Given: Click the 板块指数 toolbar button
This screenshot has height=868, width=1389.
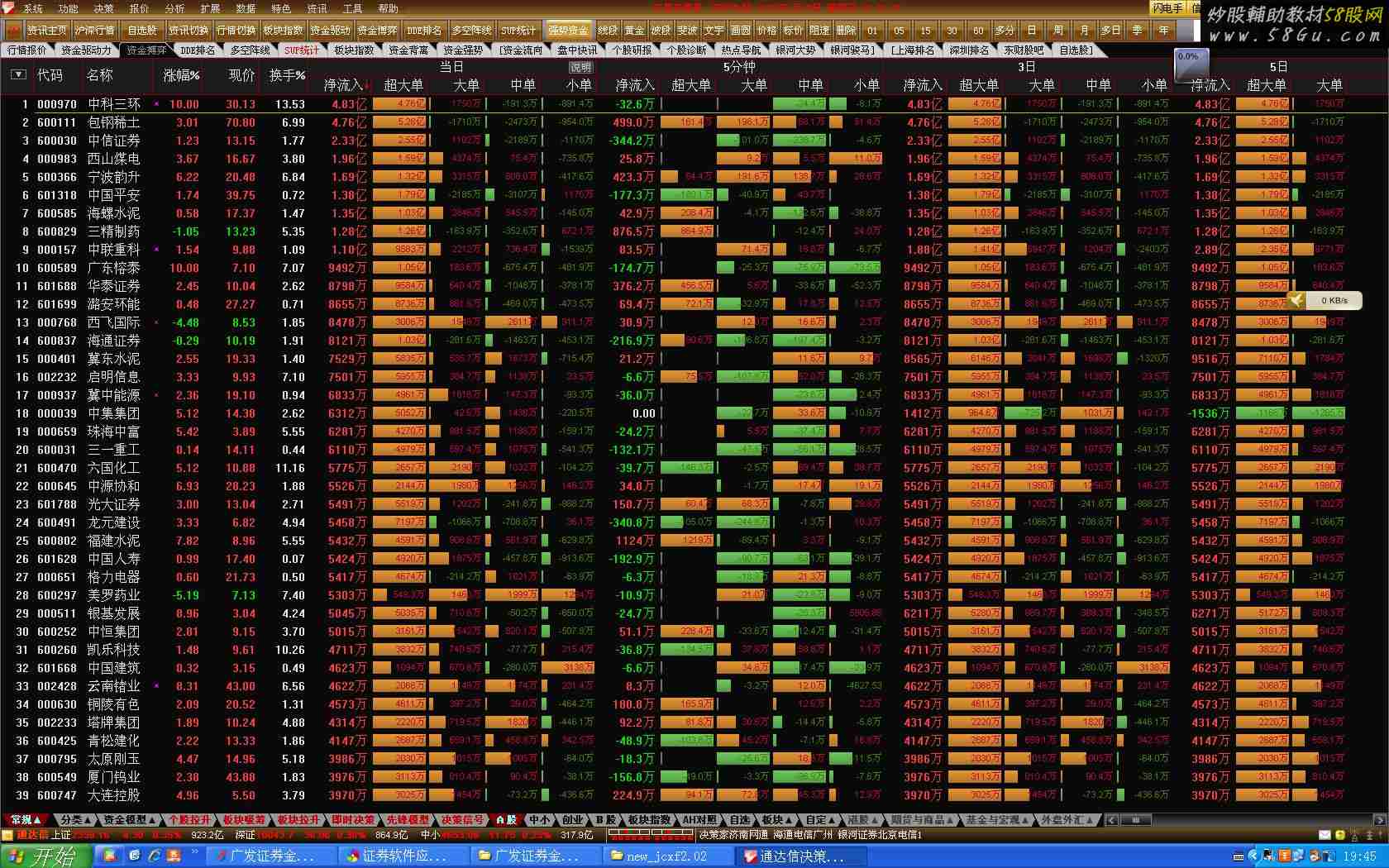Looking at the screenshot, I should pyautogui.click(x=283, y=30).
